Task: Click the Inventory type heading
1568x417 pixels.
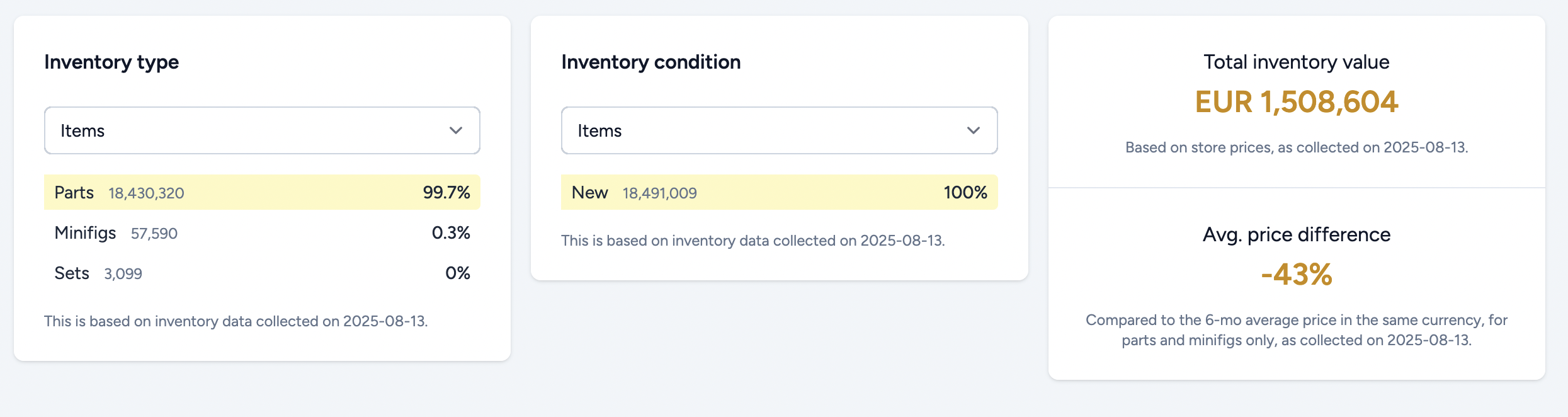Action: click(111, 62)
